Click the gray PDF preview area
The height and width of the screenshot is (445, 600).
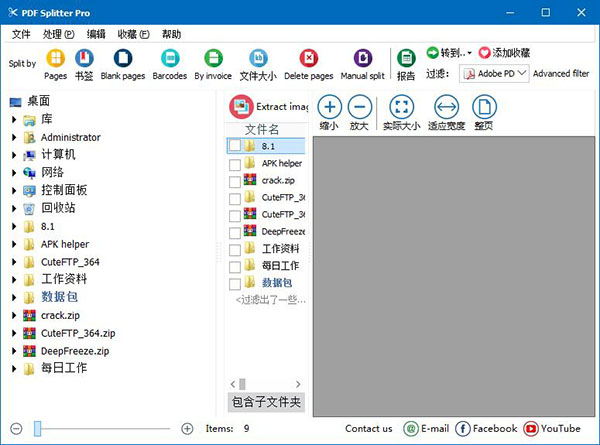pos(454,276)
